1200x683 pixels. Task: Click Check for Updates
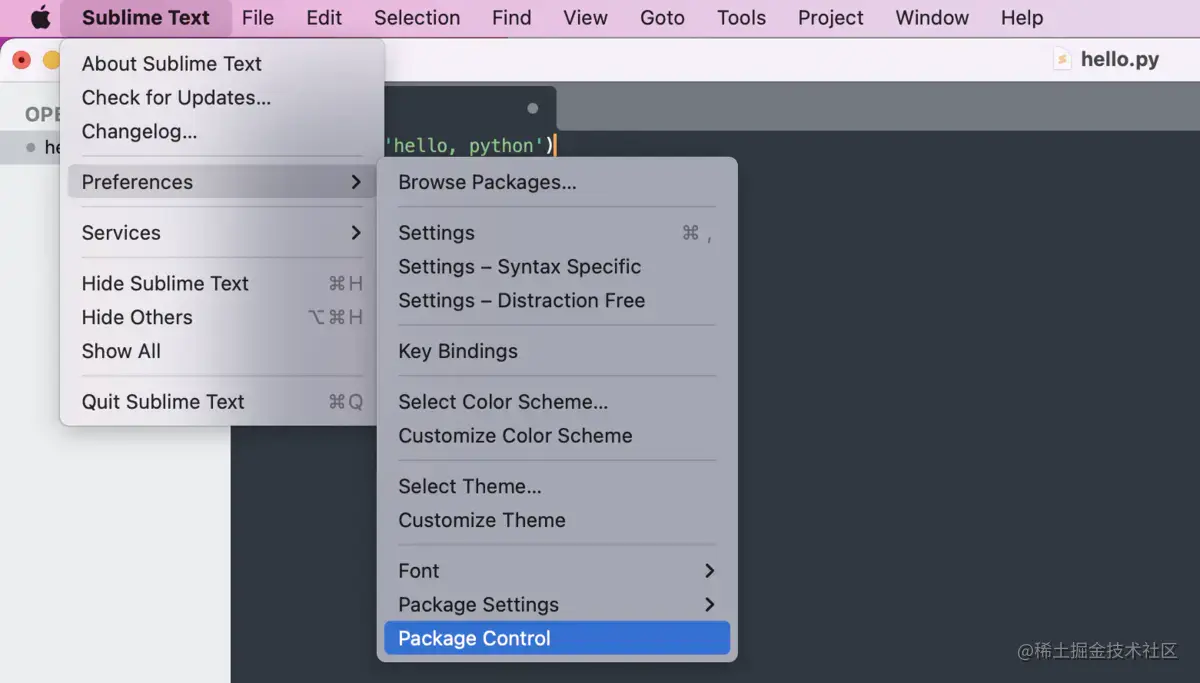176,98
